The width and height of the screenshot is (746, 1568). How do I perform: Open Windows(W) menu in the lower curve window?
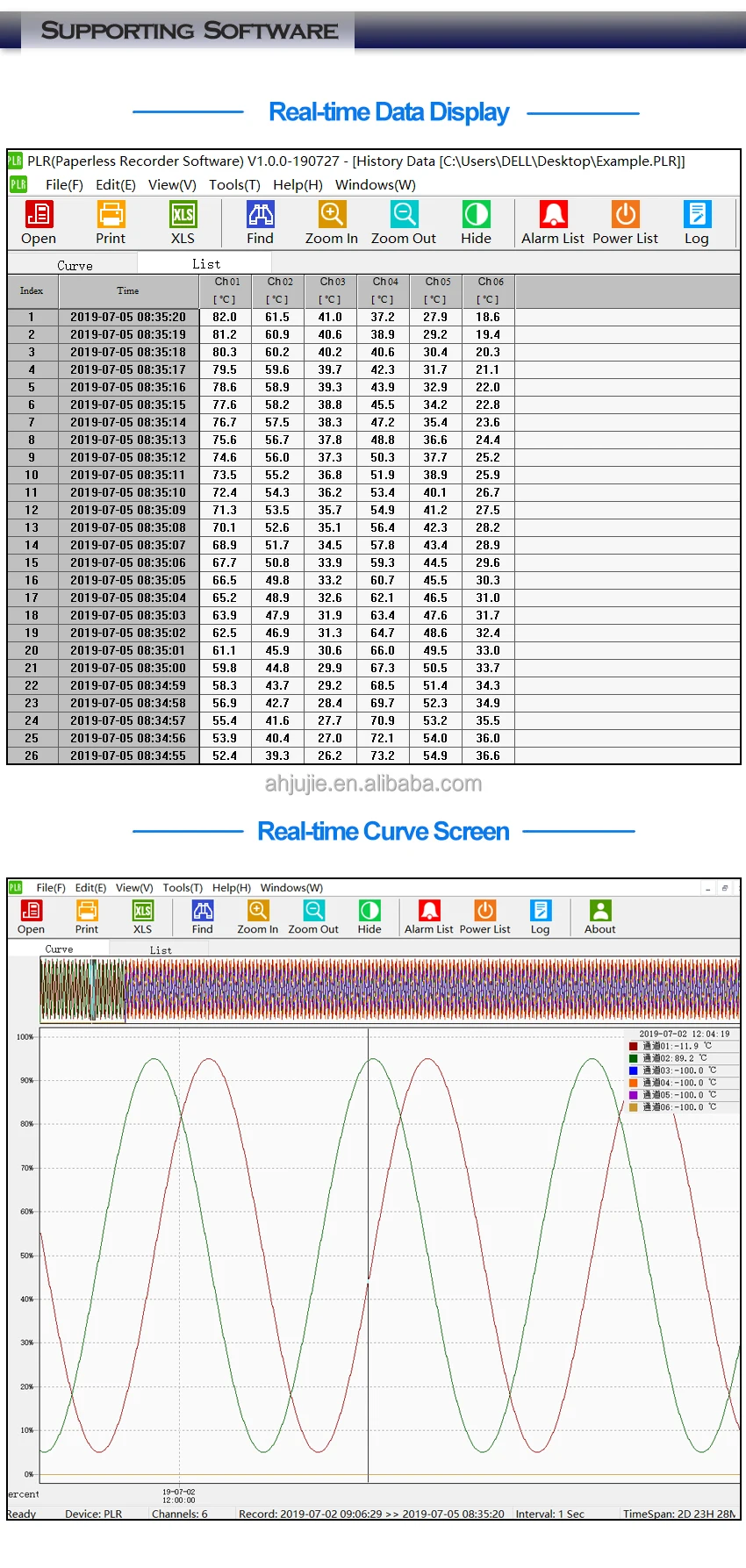(x=291, y=888)
